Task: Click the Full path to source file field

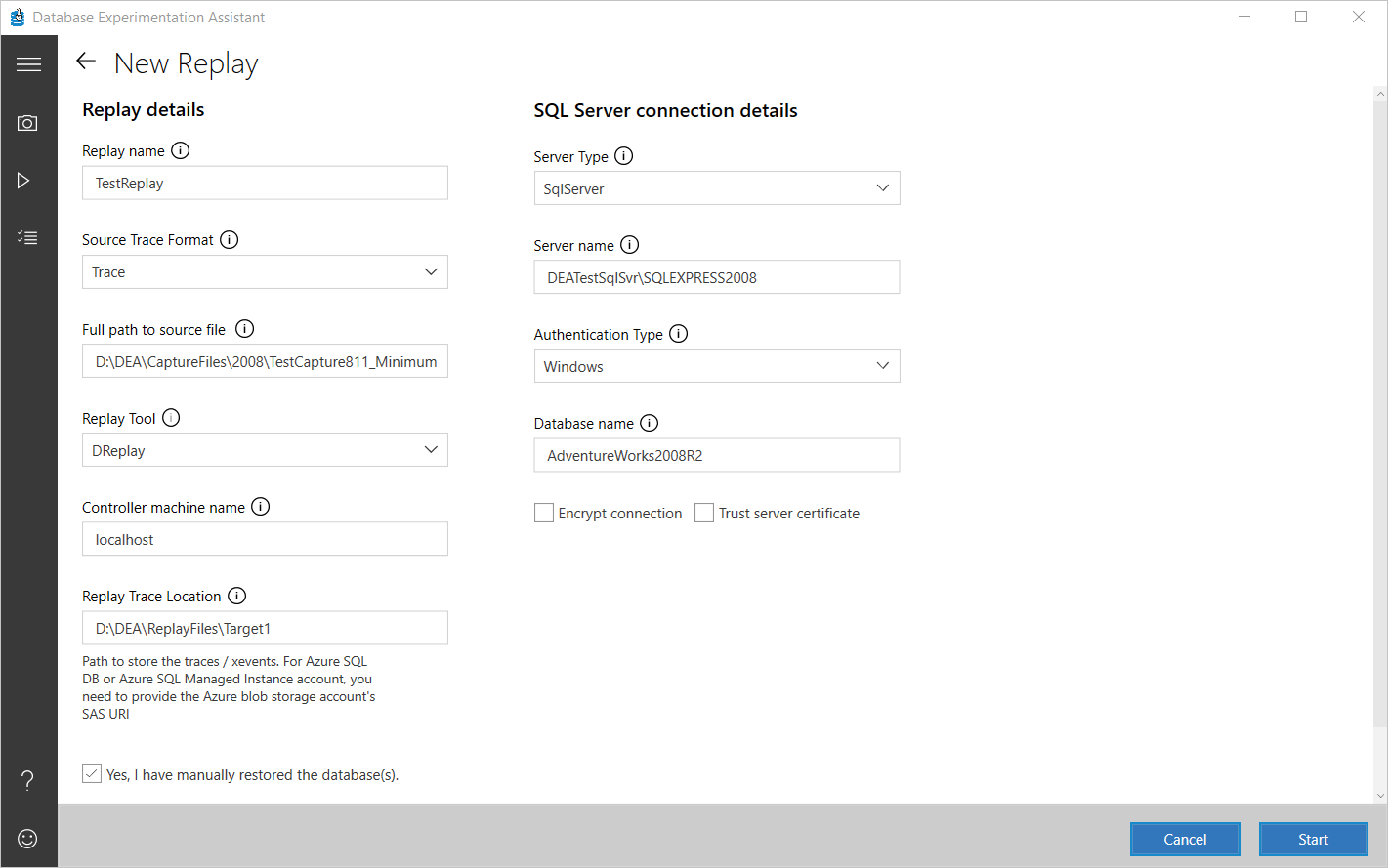Action: coord(265,361)
